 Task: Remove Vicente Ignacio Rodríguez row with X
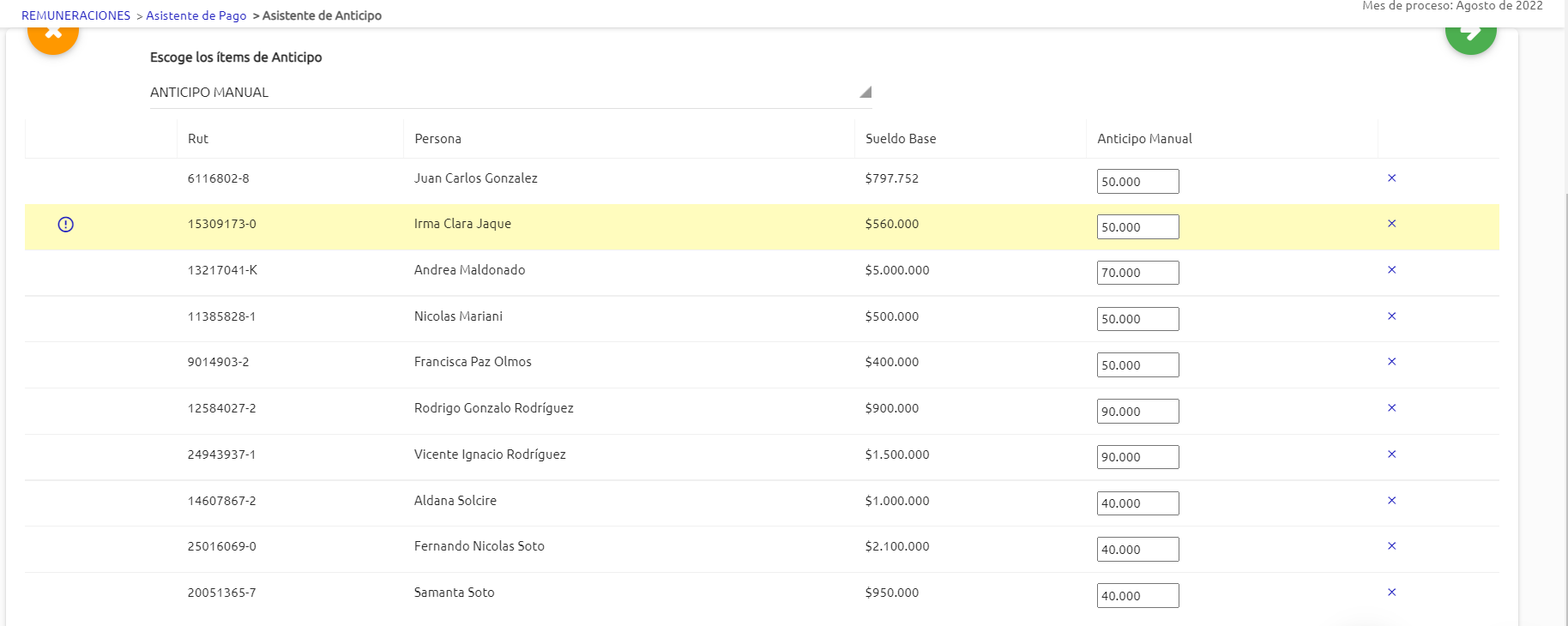(x=1391, y=454)
